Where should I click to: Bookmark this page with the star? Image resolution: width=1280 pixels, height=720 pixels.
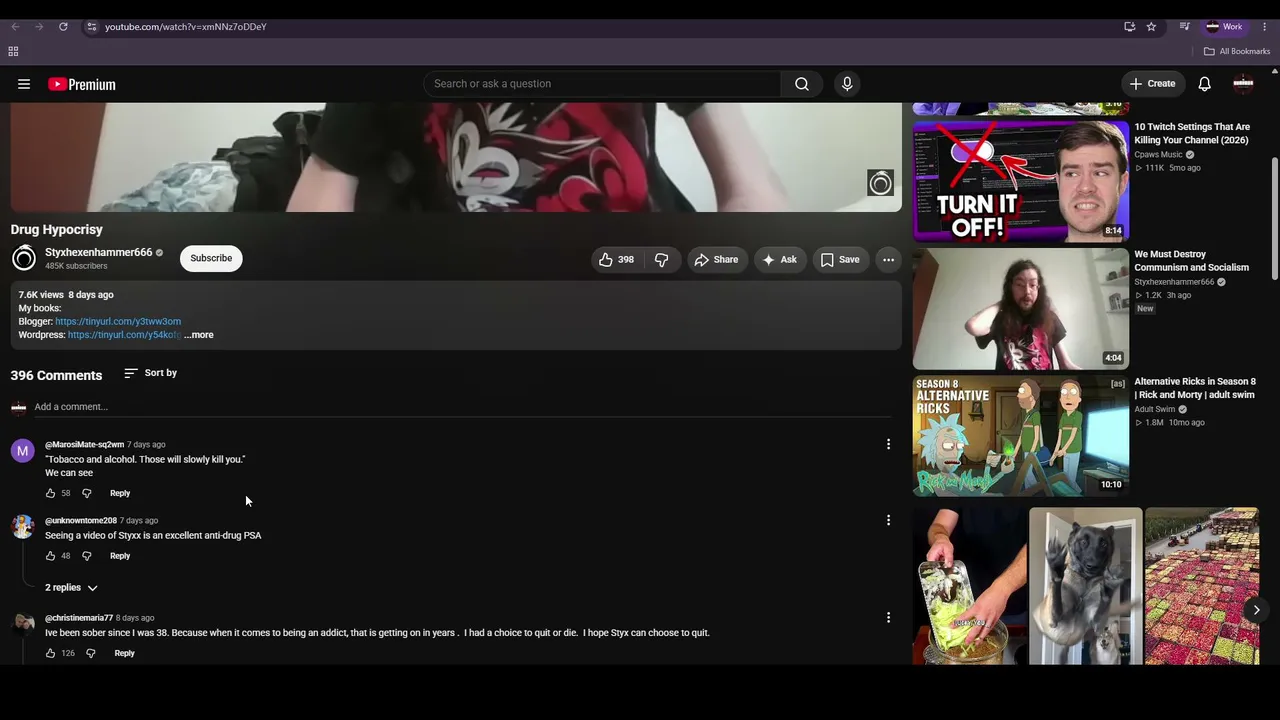(1151, 27)
